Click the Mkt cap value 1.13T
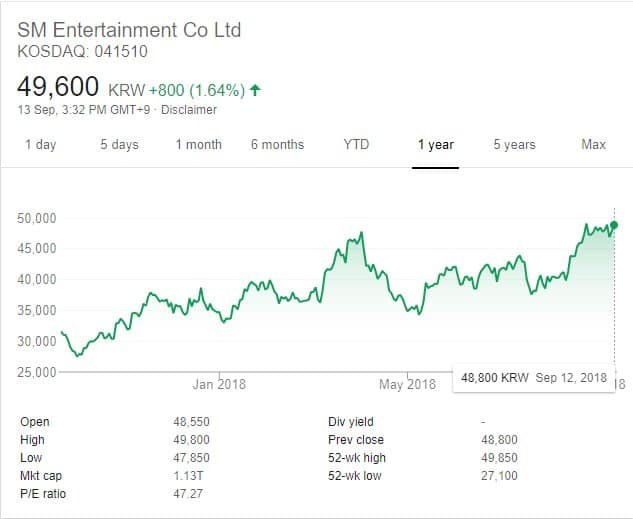 coord(189,476)
